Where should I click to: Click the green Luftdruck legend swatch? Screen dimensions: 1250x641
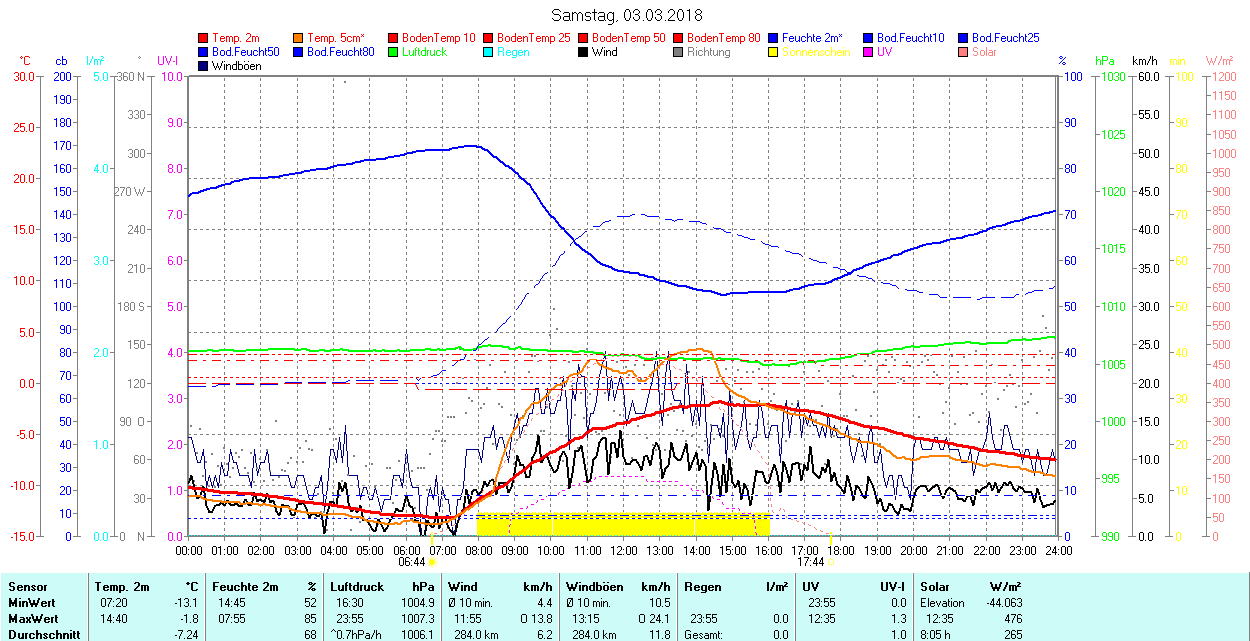[394, 52]
